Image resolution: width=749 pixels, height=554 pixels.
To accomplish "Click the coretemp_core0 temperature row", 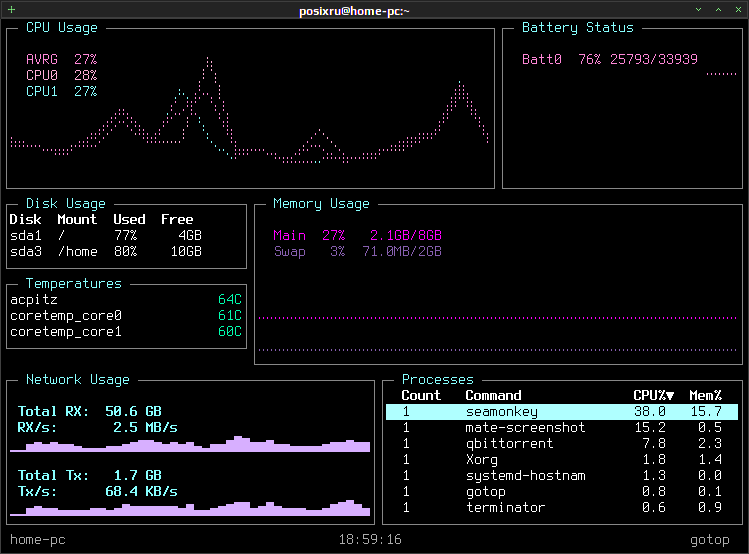I will (126, 316).
